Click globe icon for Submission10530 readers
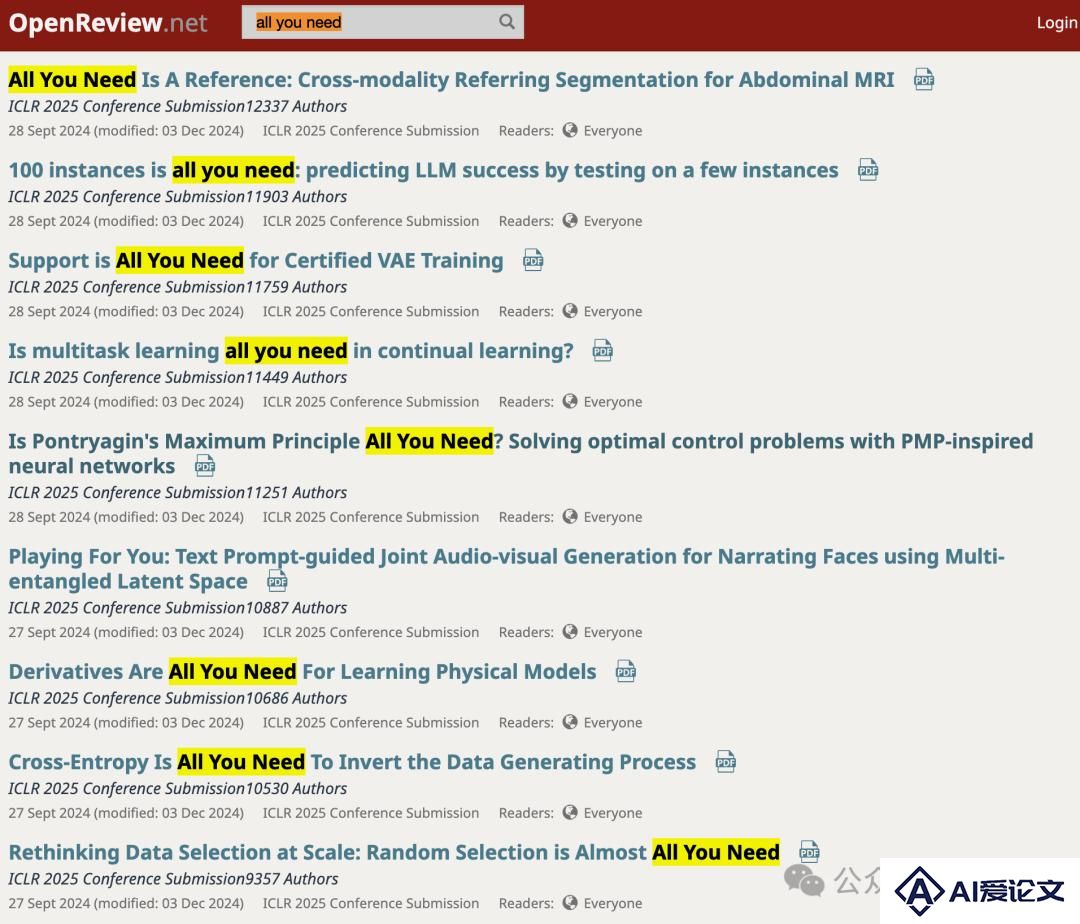The image size is (1080, 924). pos(570,812)
